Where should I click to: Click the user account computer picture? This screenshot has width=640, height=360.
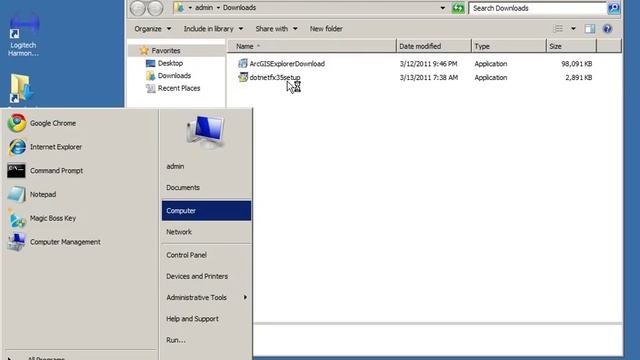[x=205, y=132]
